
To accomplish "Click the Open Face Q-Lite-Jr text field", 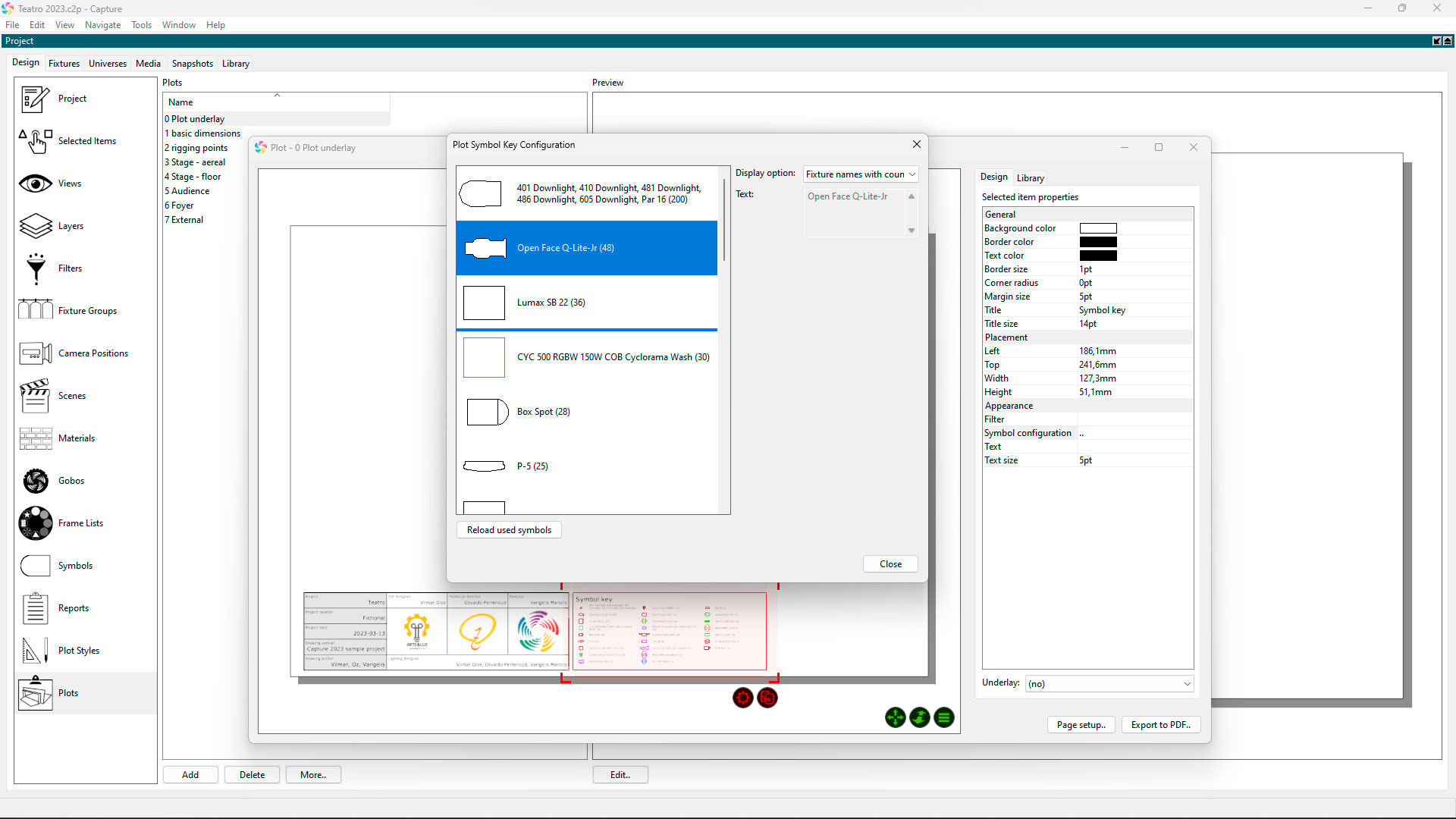I will pos(854,213).
